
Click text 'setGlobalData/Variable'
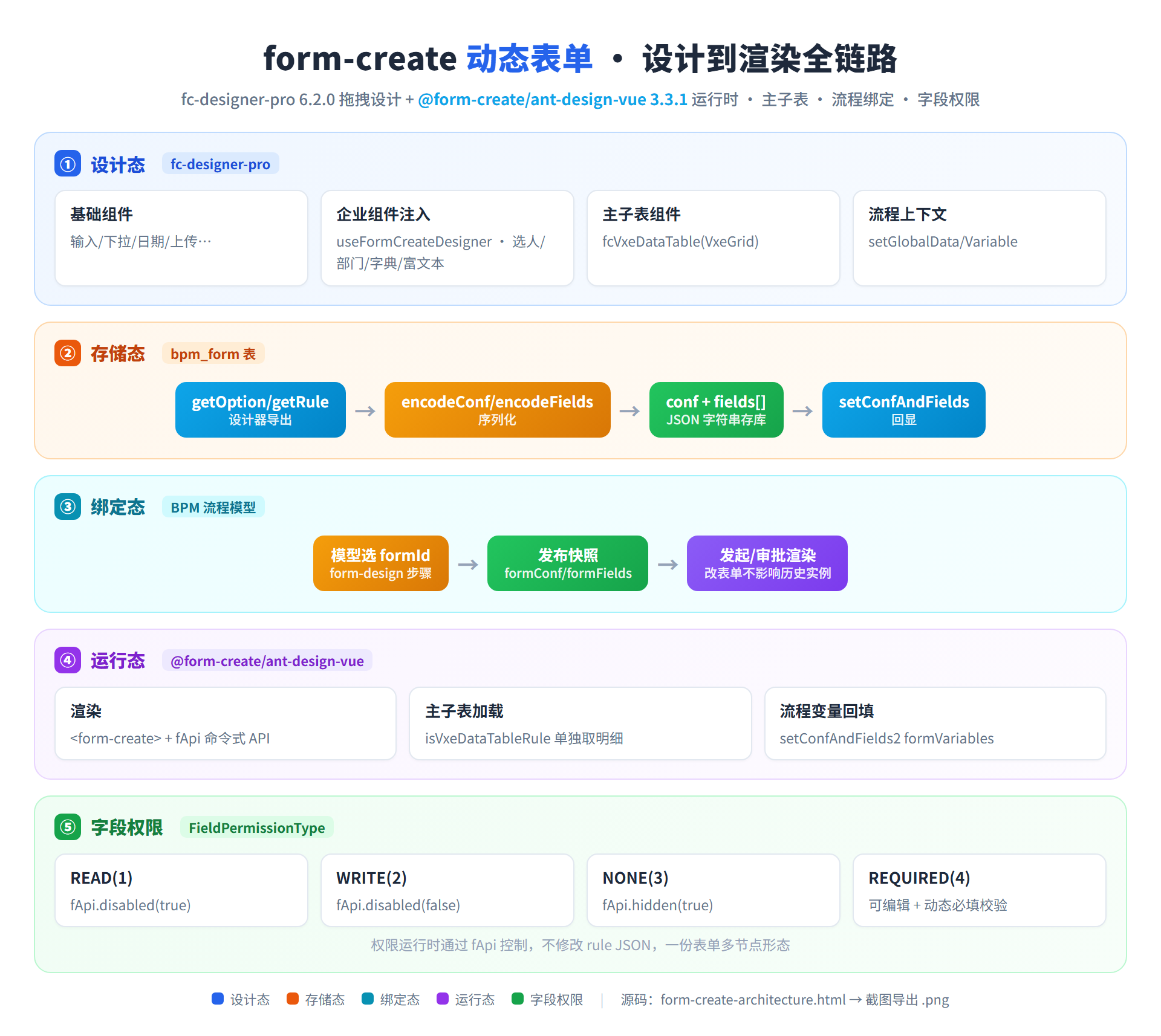943,242
